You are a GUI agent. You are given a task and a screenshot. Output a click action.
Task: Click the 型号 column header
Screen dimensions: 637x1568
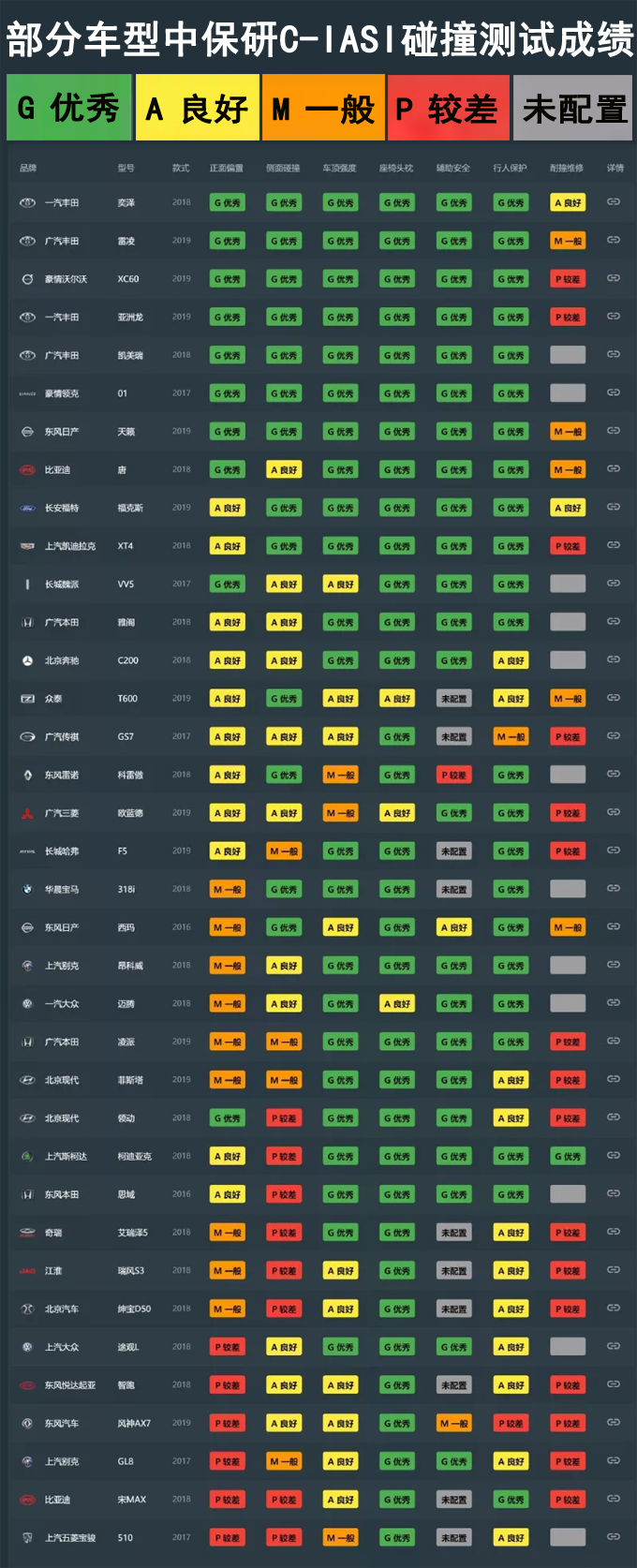[x=126, y=169]
